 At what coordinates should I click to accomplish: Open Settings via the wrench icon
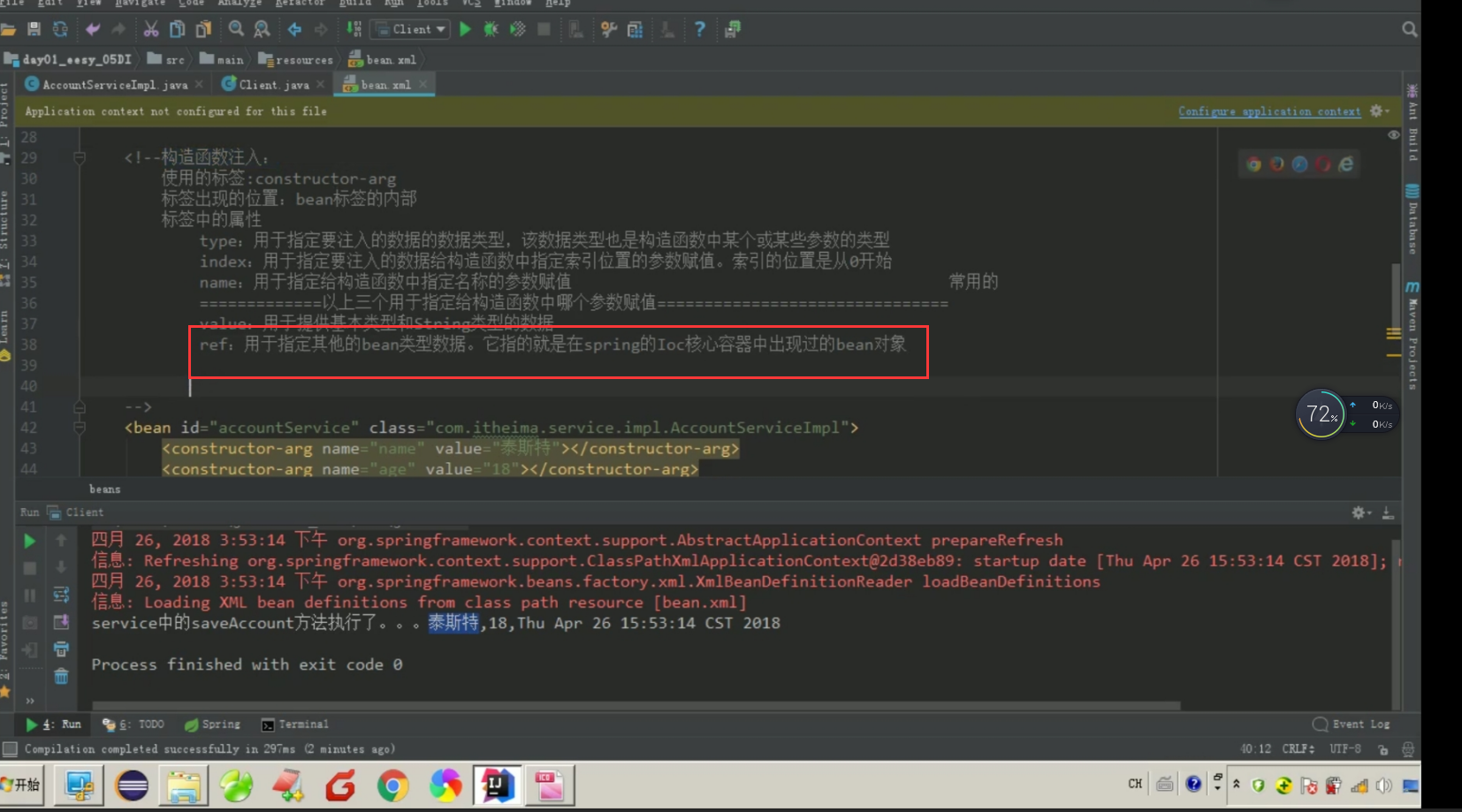[x=609, y=29]
